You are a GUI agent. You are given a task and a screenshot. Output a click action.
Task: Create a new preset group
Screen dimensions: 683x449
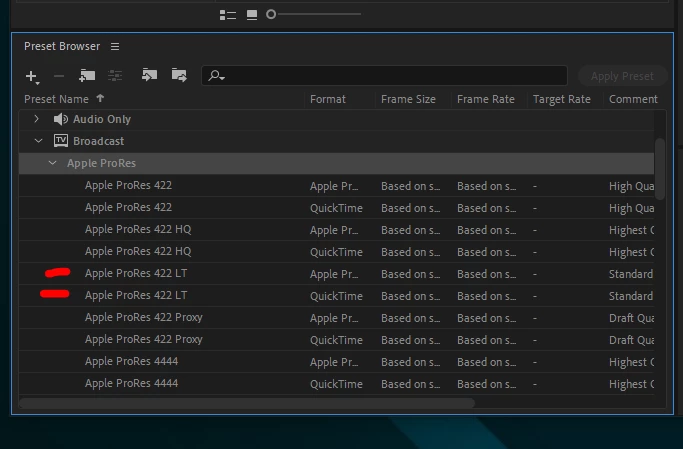click(x=87, y=75)
